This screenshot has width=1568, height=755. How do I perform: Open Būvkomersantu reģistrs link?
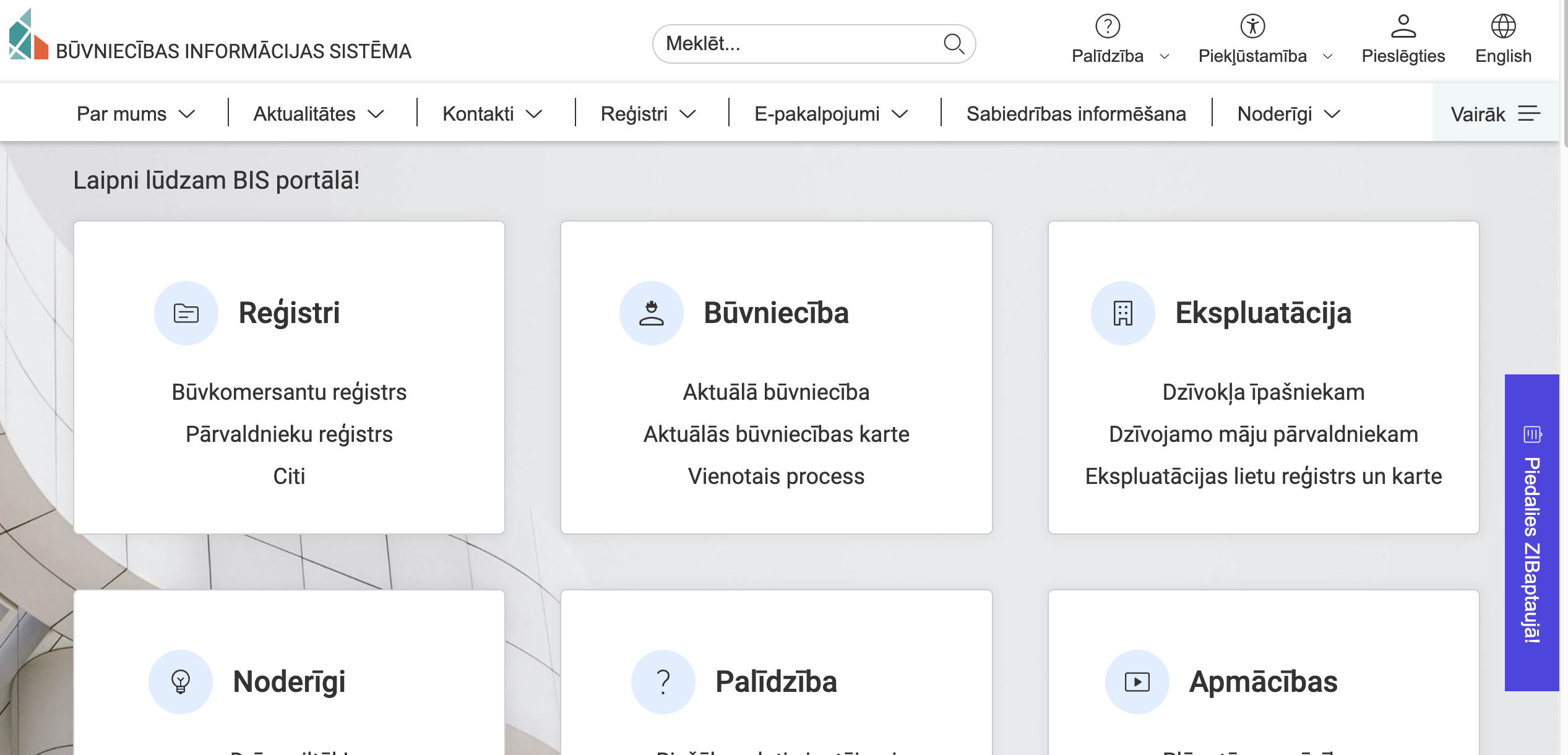[289, 392]
